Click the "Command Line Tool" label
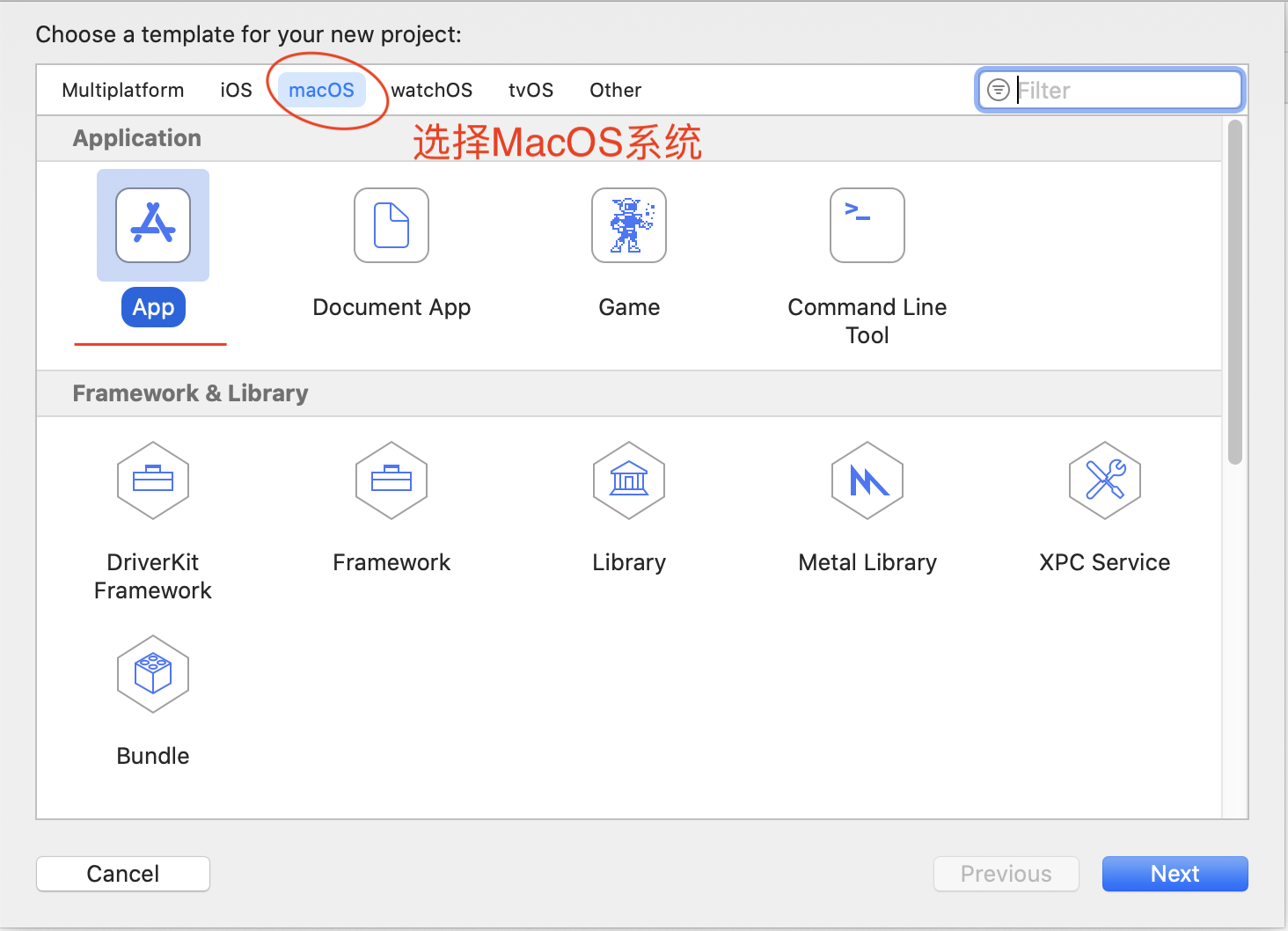 (867, 321)
